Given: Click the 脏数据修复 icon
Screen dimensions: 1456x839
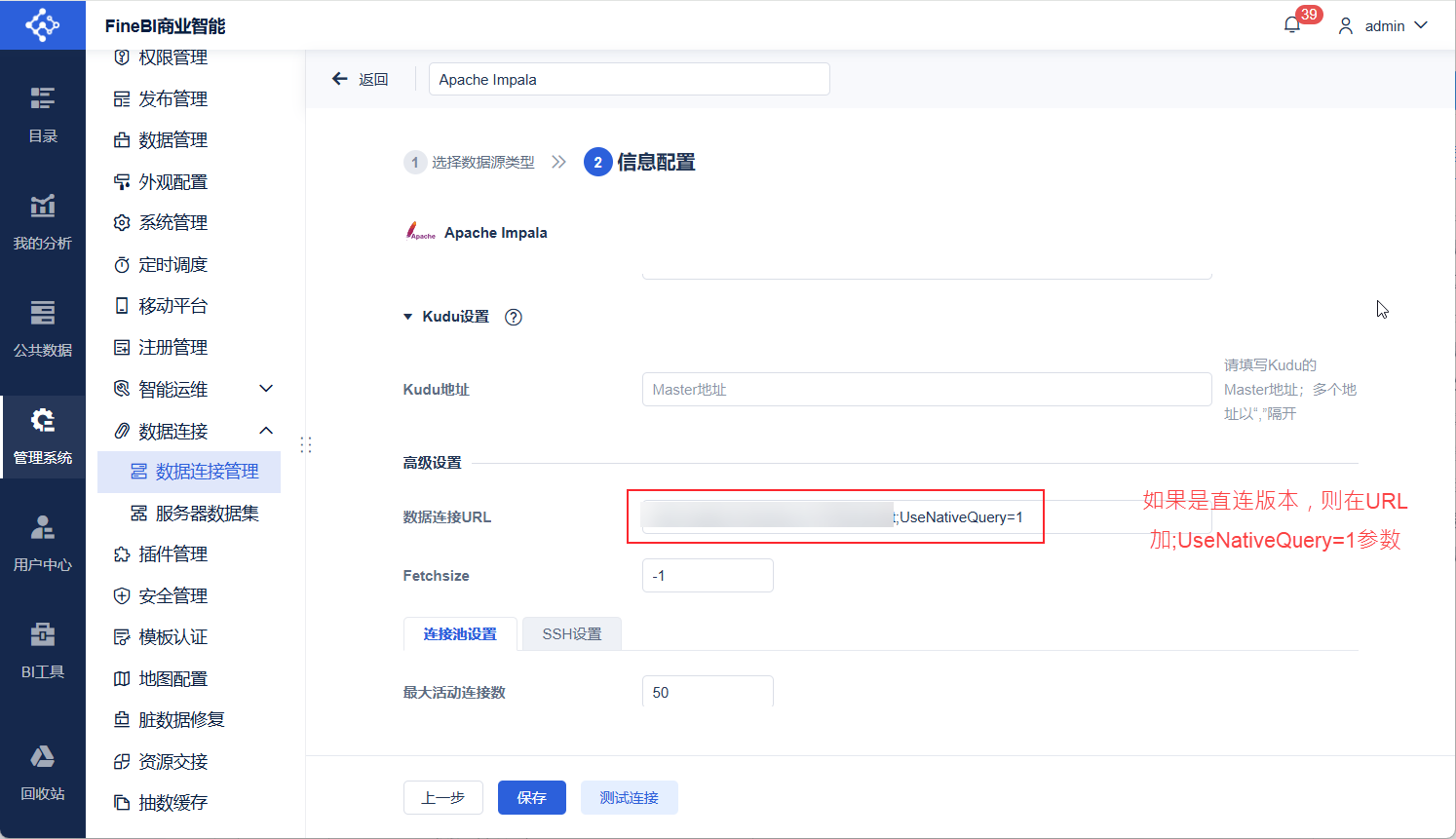Looking at the screenshot, I should 122,720.
